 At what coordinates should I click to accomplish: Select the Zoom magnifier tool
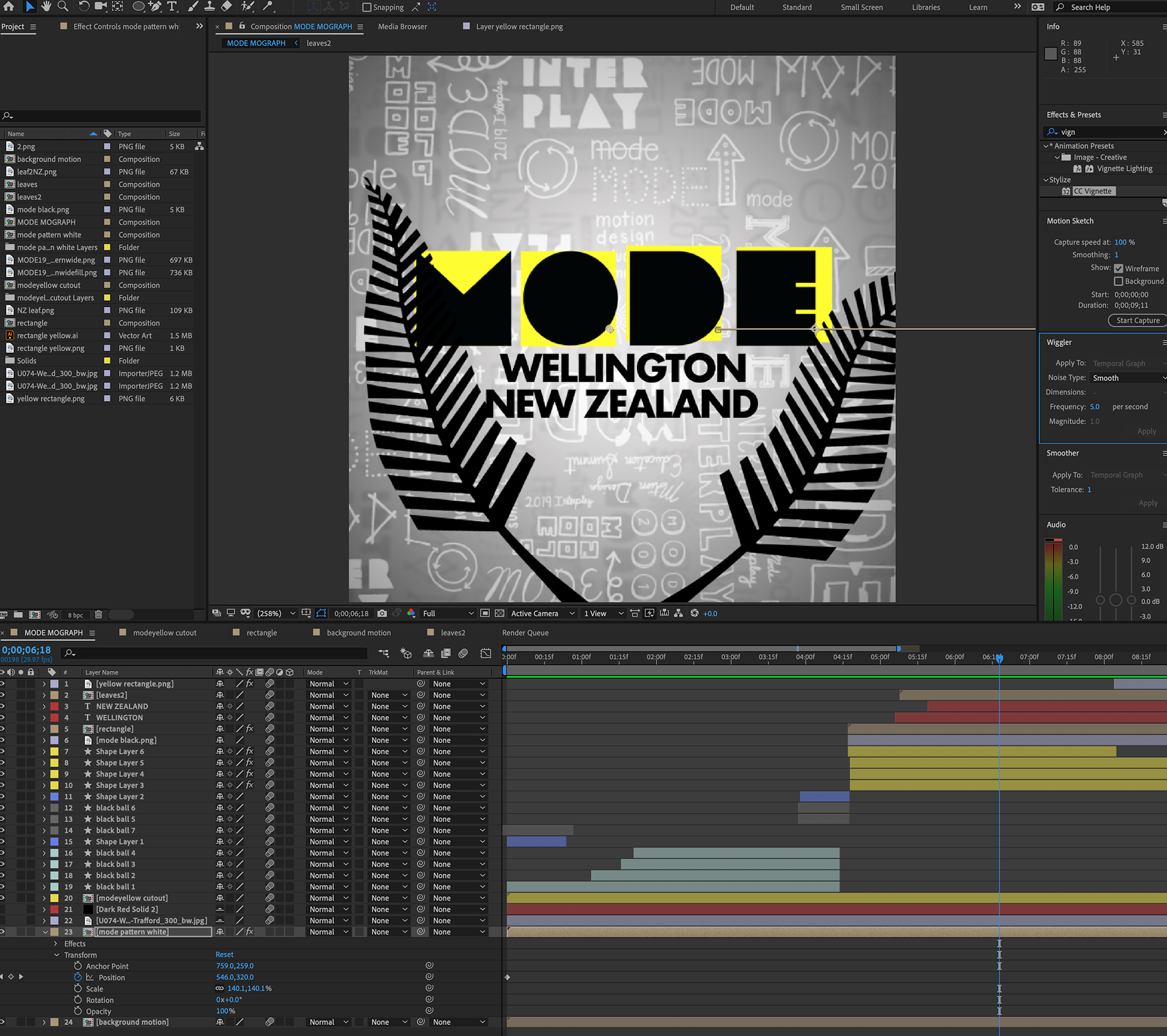[63, 7]
